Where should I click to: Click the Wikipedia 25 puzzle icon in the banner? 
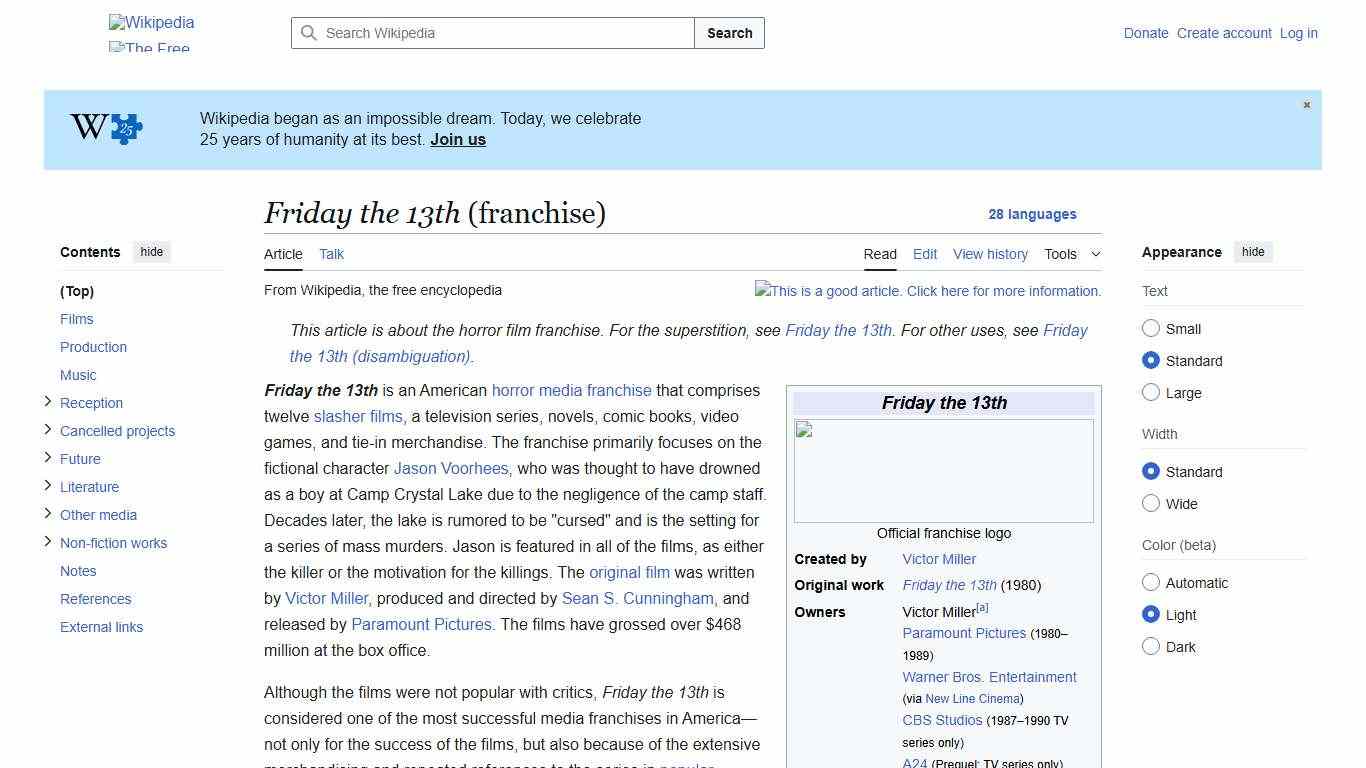pyautogui.click(x=104, y=129)
